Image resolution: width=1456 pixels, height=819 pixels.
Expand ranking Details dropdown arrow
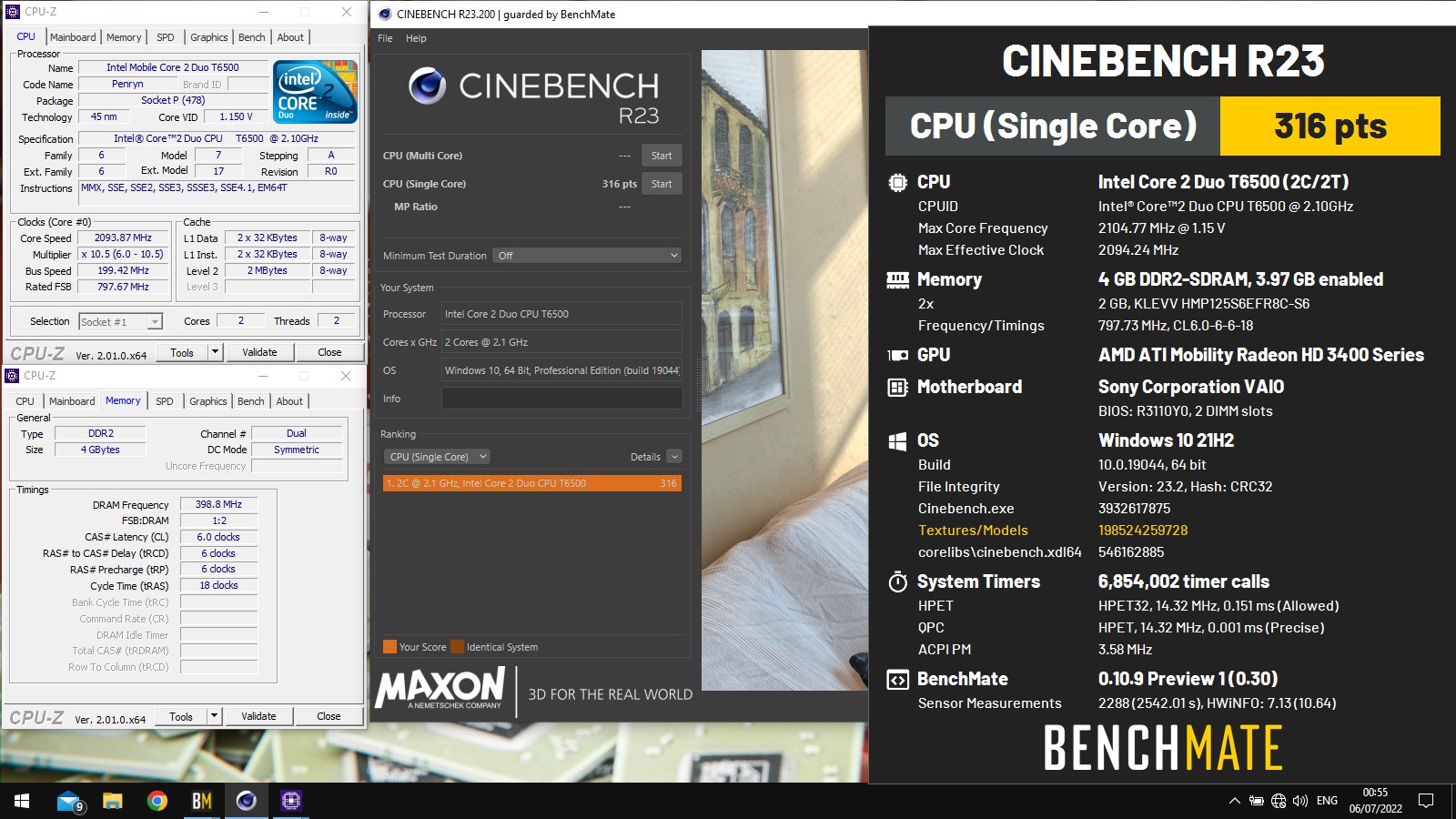click(x=674, y=457)
